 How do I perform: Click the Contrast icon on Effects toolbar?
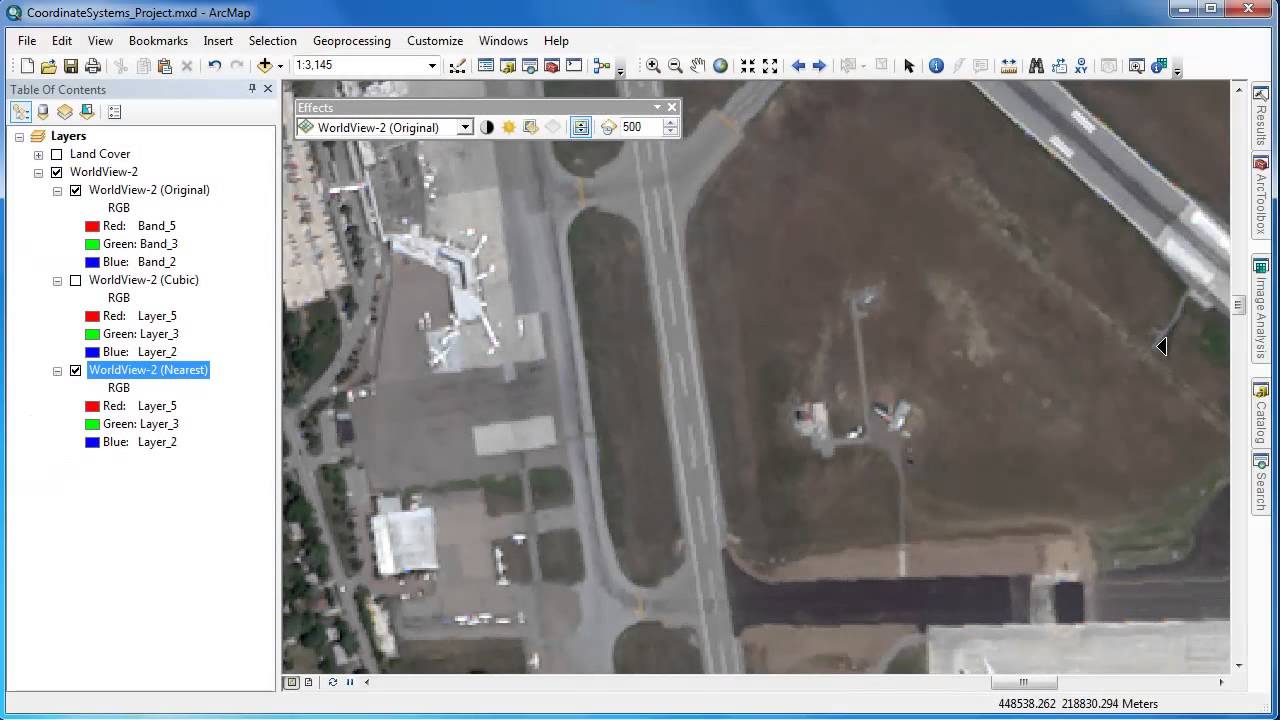pos(487,127)
